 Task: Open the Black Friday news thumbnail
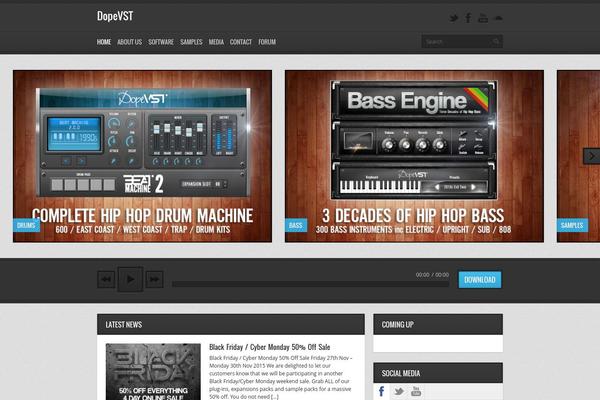153,372
